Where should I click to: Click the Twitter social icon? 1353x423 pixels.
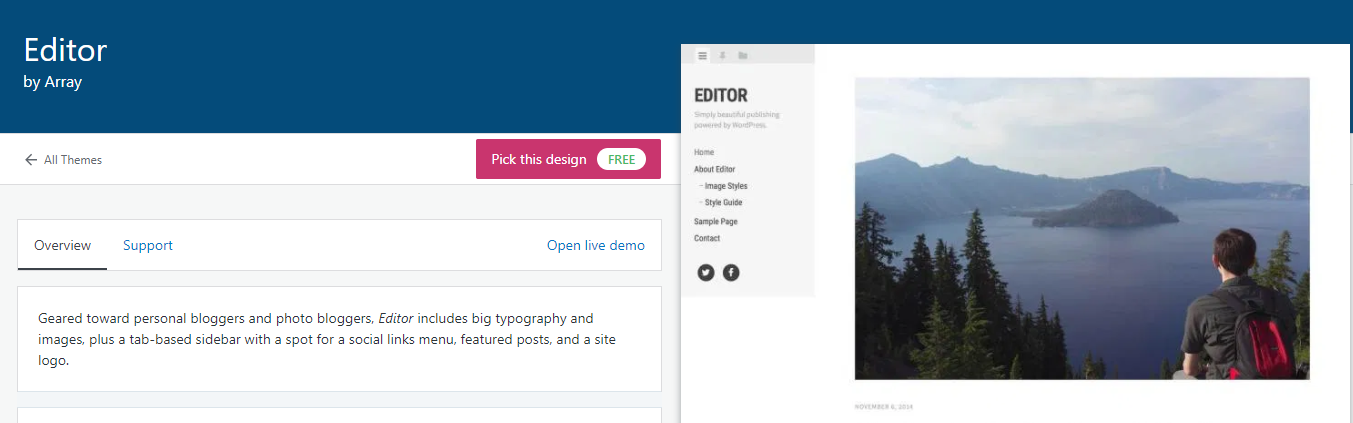pos(706,272)
